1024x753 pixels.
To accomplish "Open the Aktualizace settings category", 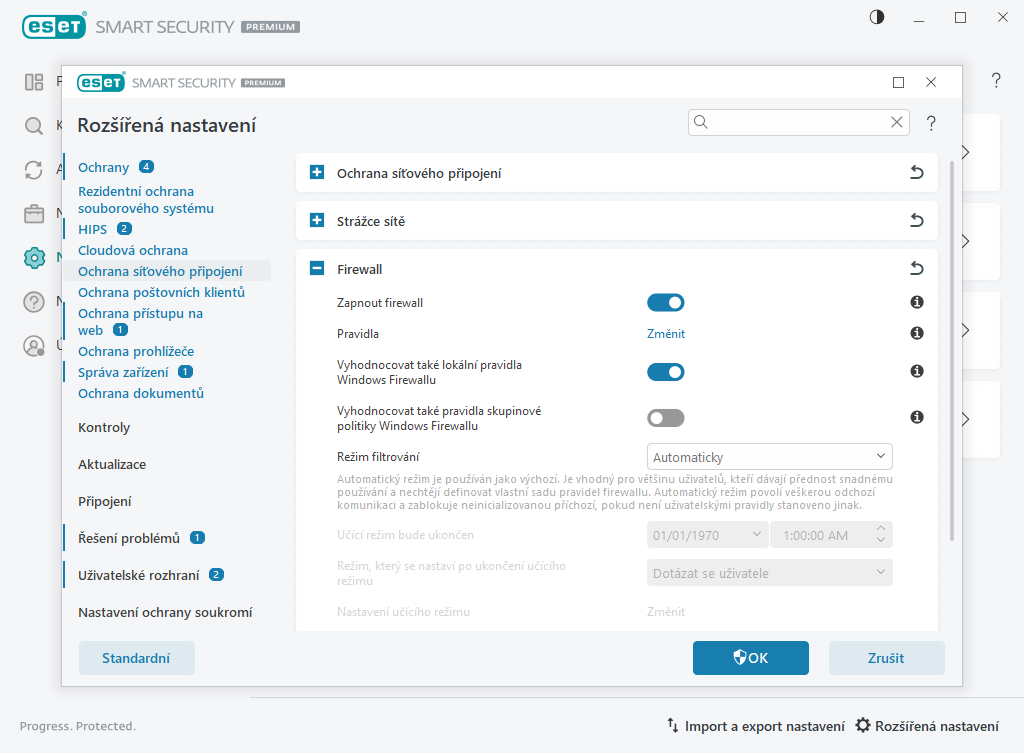I will point(112,464).
